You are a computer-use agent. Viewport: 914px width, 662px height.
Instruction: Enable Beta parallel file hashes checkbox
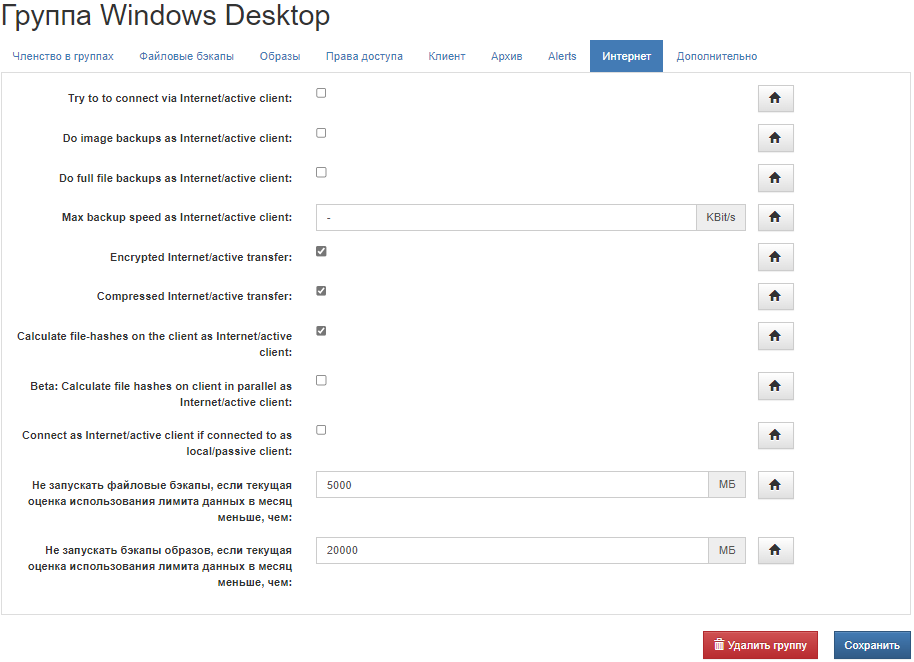click(321, 381)
